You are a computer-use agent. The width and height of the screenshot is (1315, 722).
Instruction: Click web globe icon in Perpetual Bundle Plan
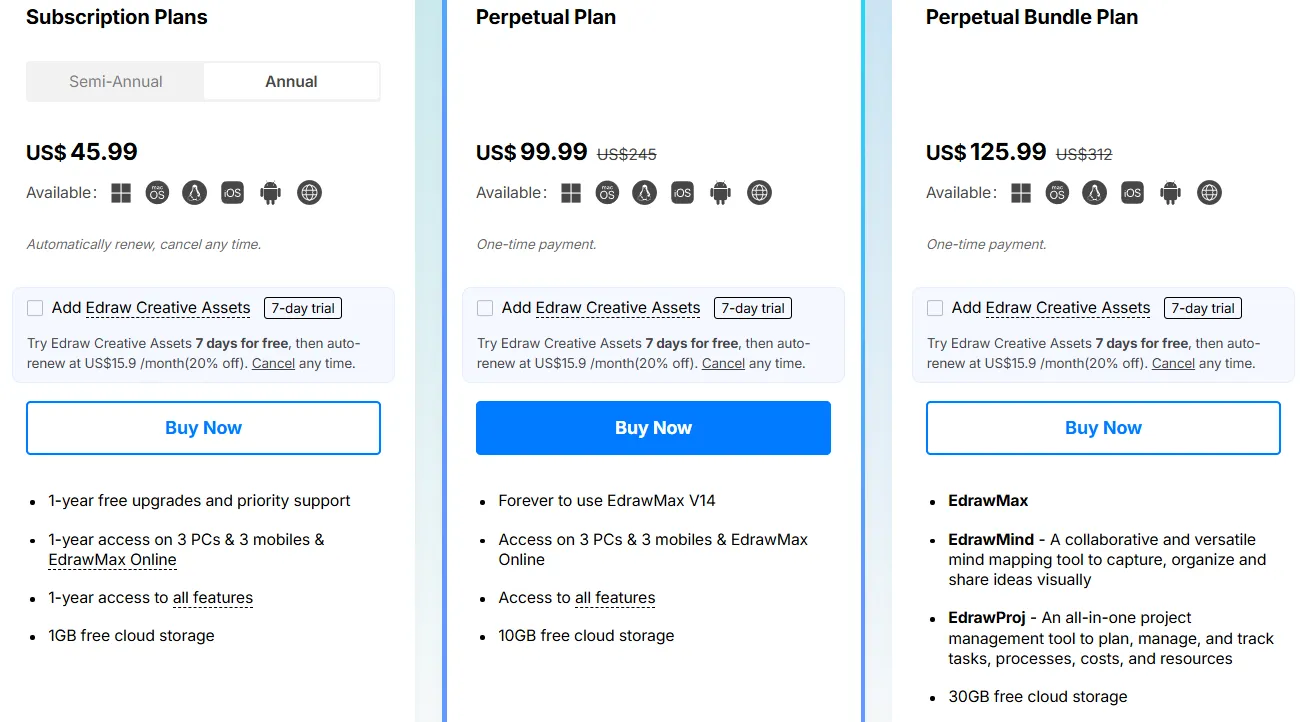tap(1210, 193)
